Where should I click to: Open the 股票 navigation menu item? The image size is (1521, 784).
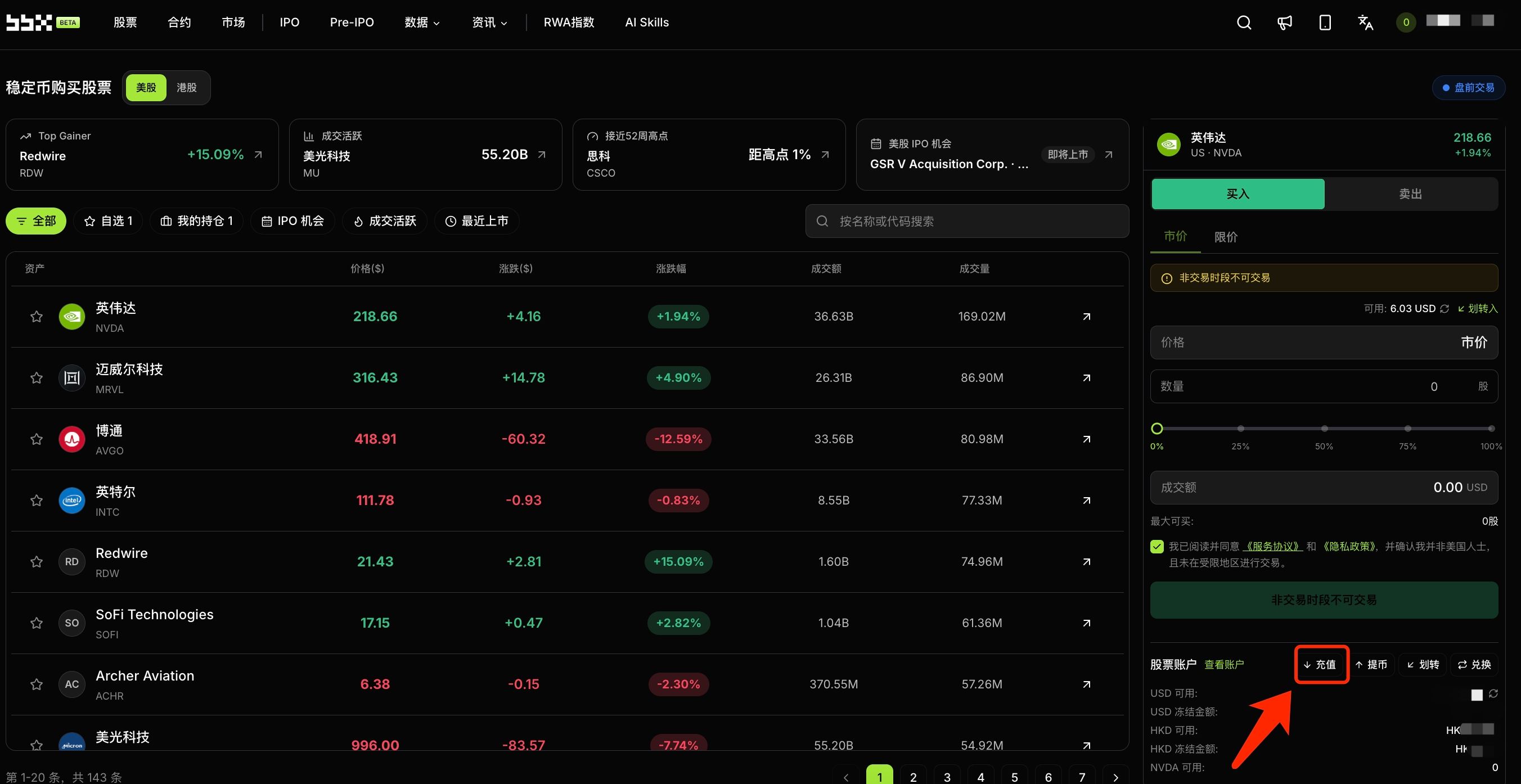tap(125, 22)
